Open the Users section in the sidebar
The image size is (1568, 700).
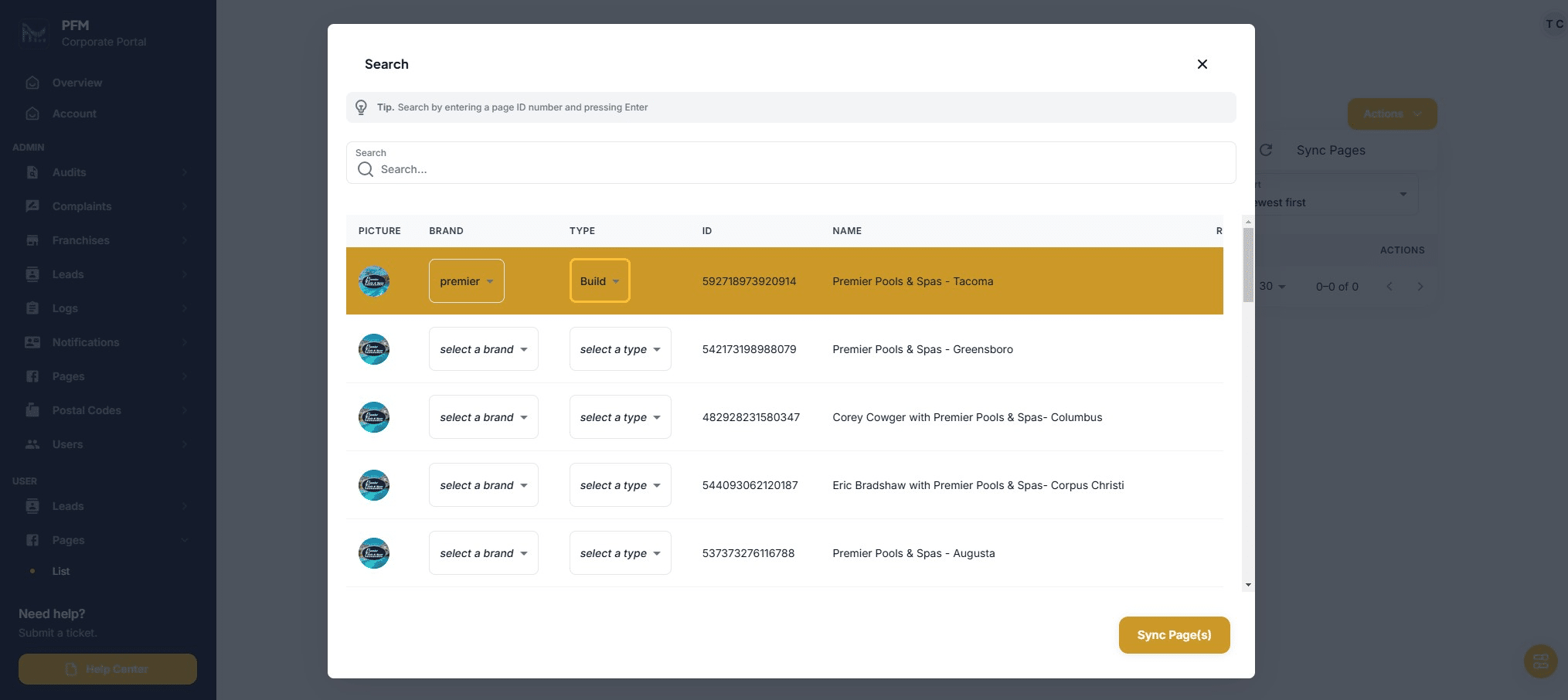click(68, 444)
